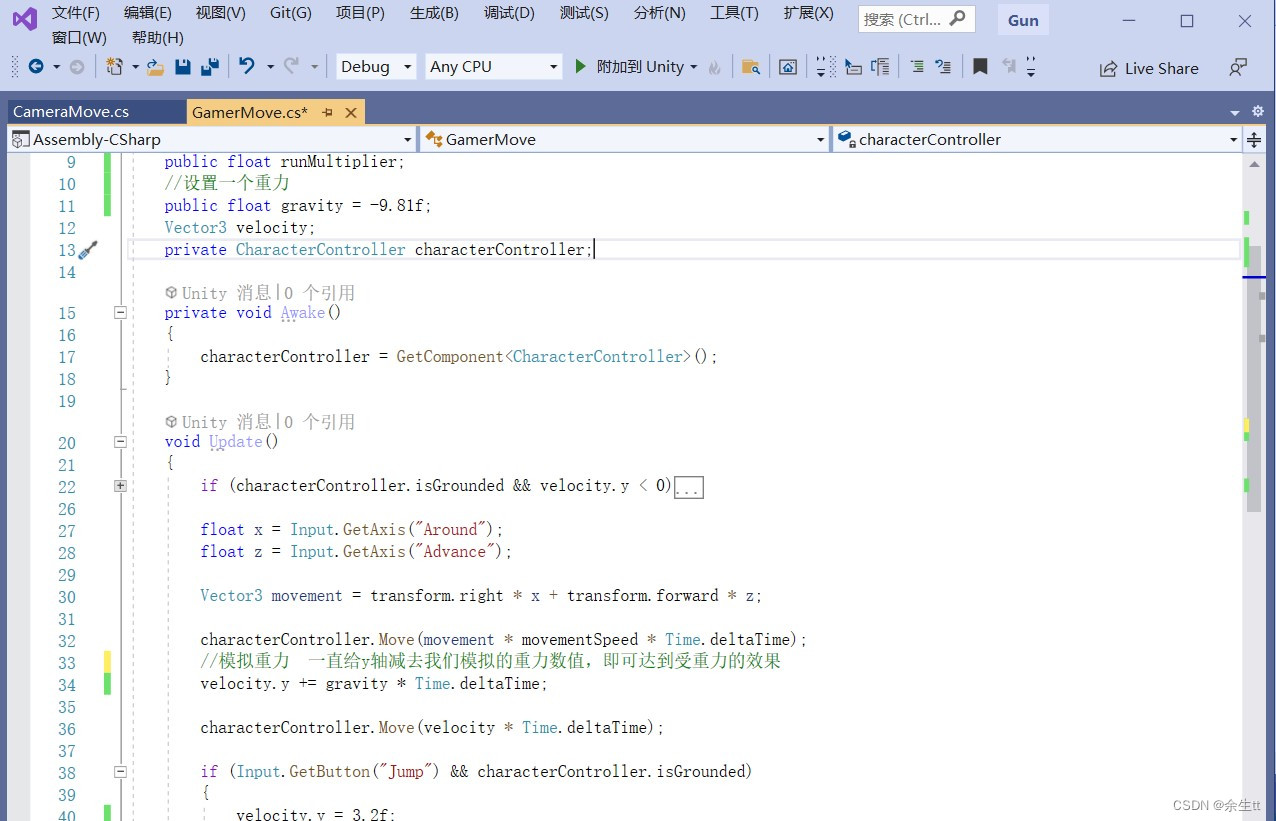
Task: Click the Live Share icon button
Action: (1149, 68)
